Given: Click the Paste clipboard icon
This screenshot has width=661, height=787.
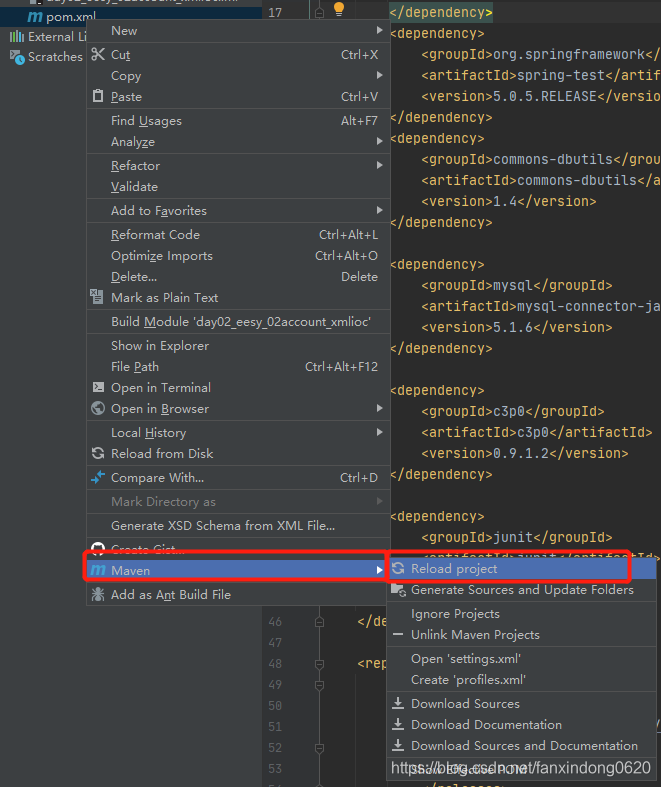Looking at the screenshot, I should (98, 96).
